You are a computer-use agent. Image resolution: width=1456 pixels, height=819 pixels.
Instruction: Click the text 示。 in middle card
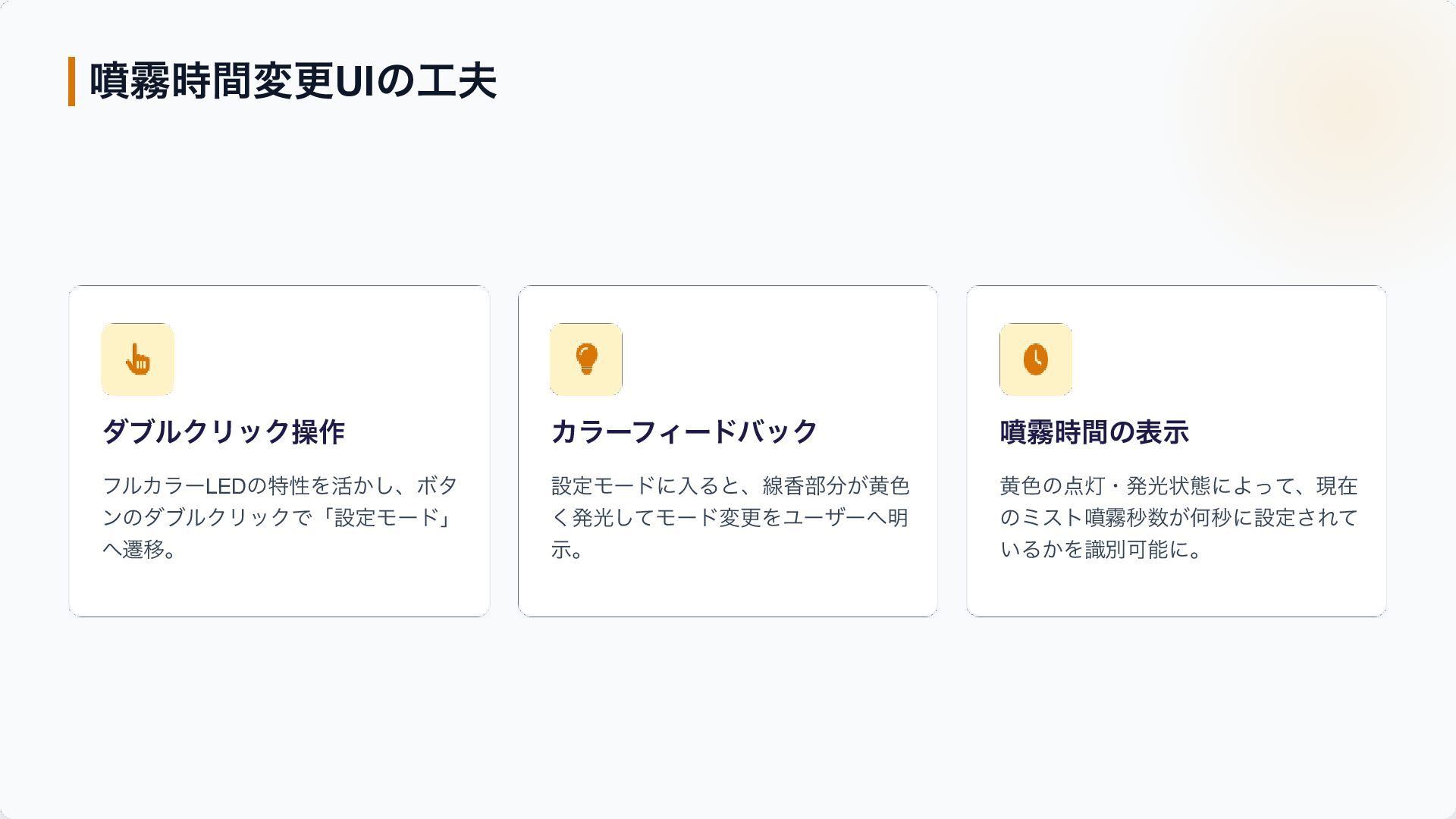[568, 549]
